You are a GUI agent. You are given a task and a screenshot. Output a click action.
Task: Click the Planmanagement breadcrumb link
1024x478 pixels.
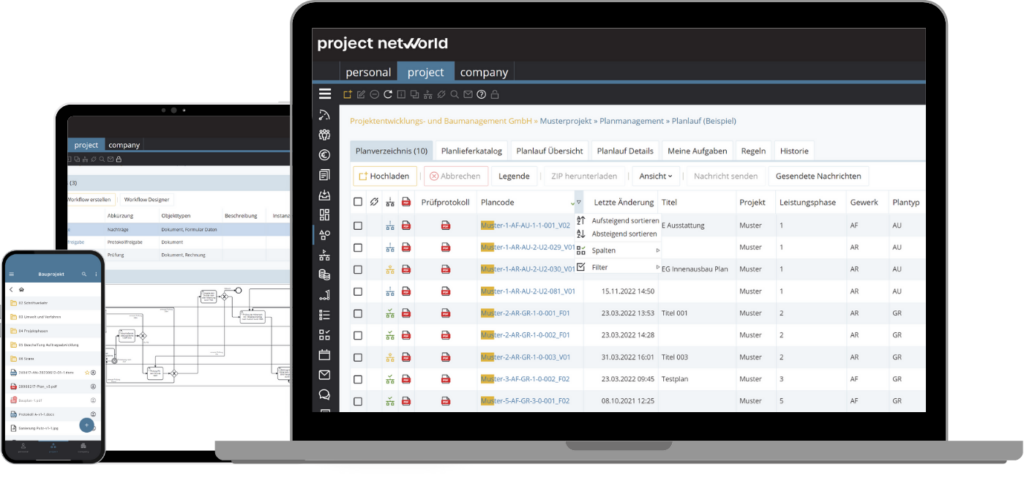click(632, 121)
